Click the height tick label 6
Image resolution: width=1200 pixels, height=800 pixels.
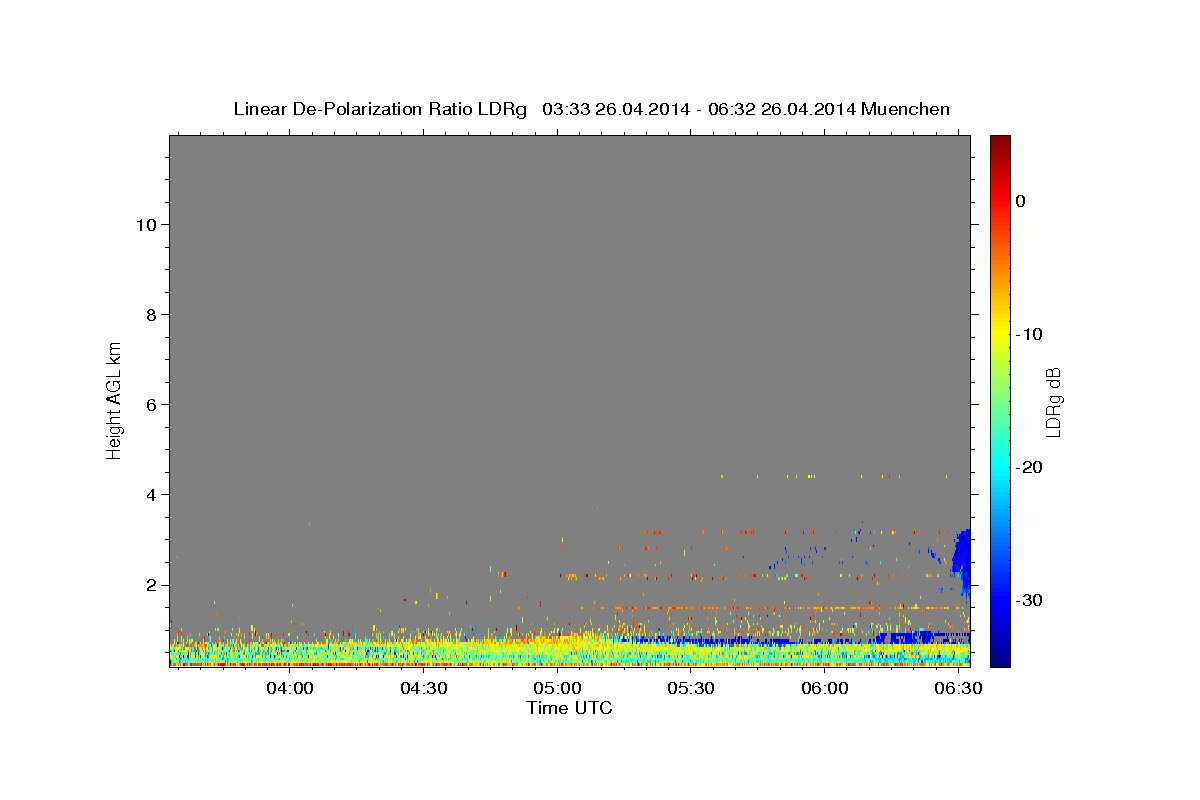click(150, 404)
